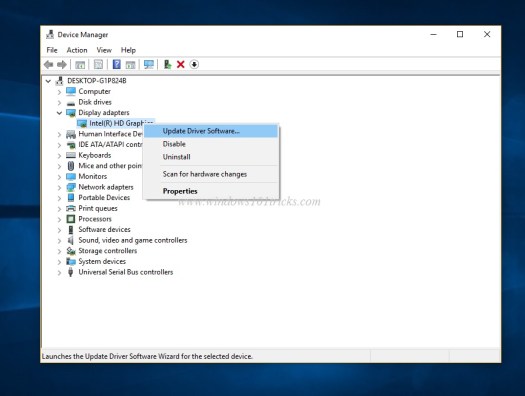The height and width of the screenshot is (396, 525).
Task: Expand the Print queues category
Action: [x=59, y=209]
